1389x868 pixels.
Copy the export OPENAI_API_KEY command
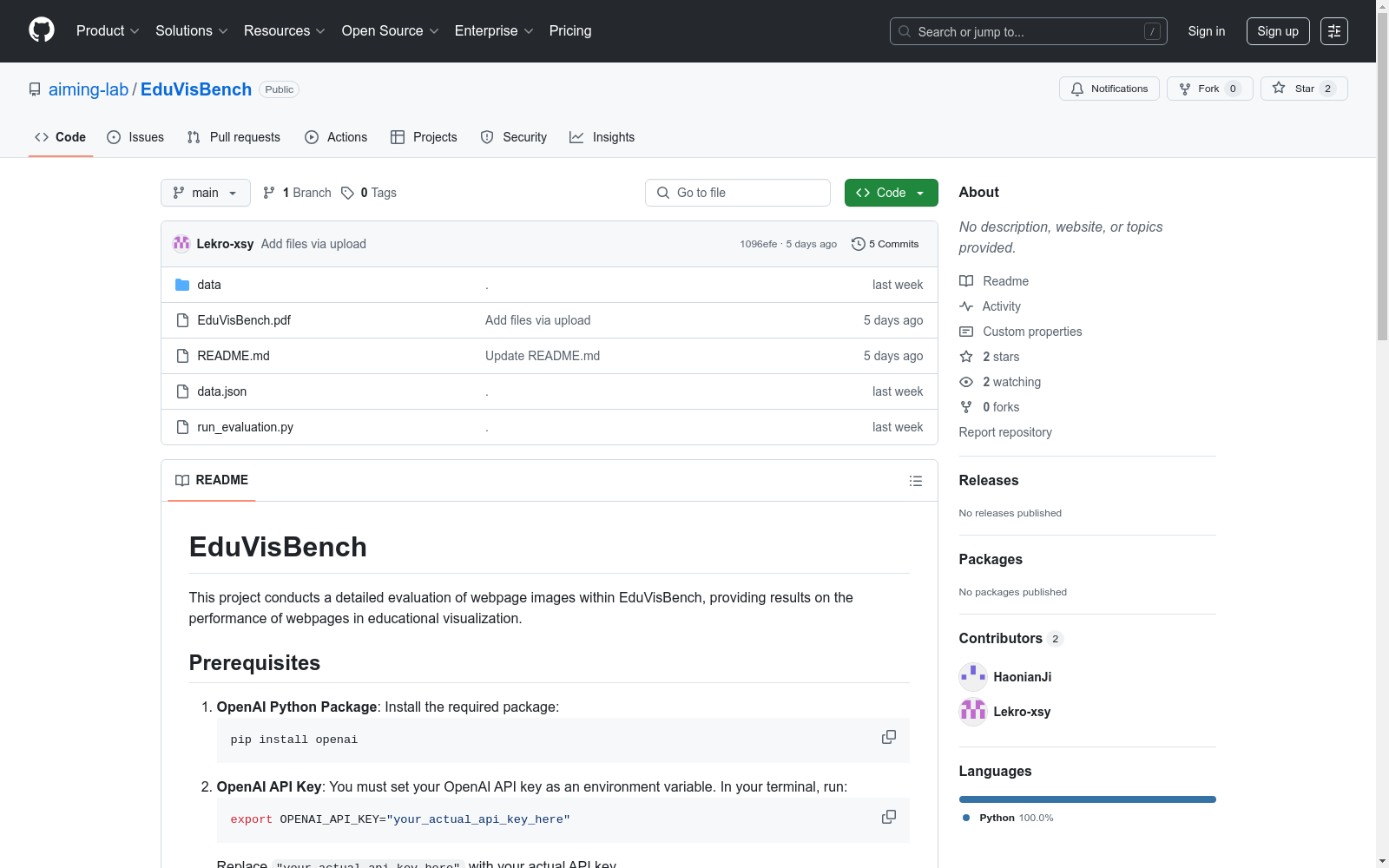889,817
